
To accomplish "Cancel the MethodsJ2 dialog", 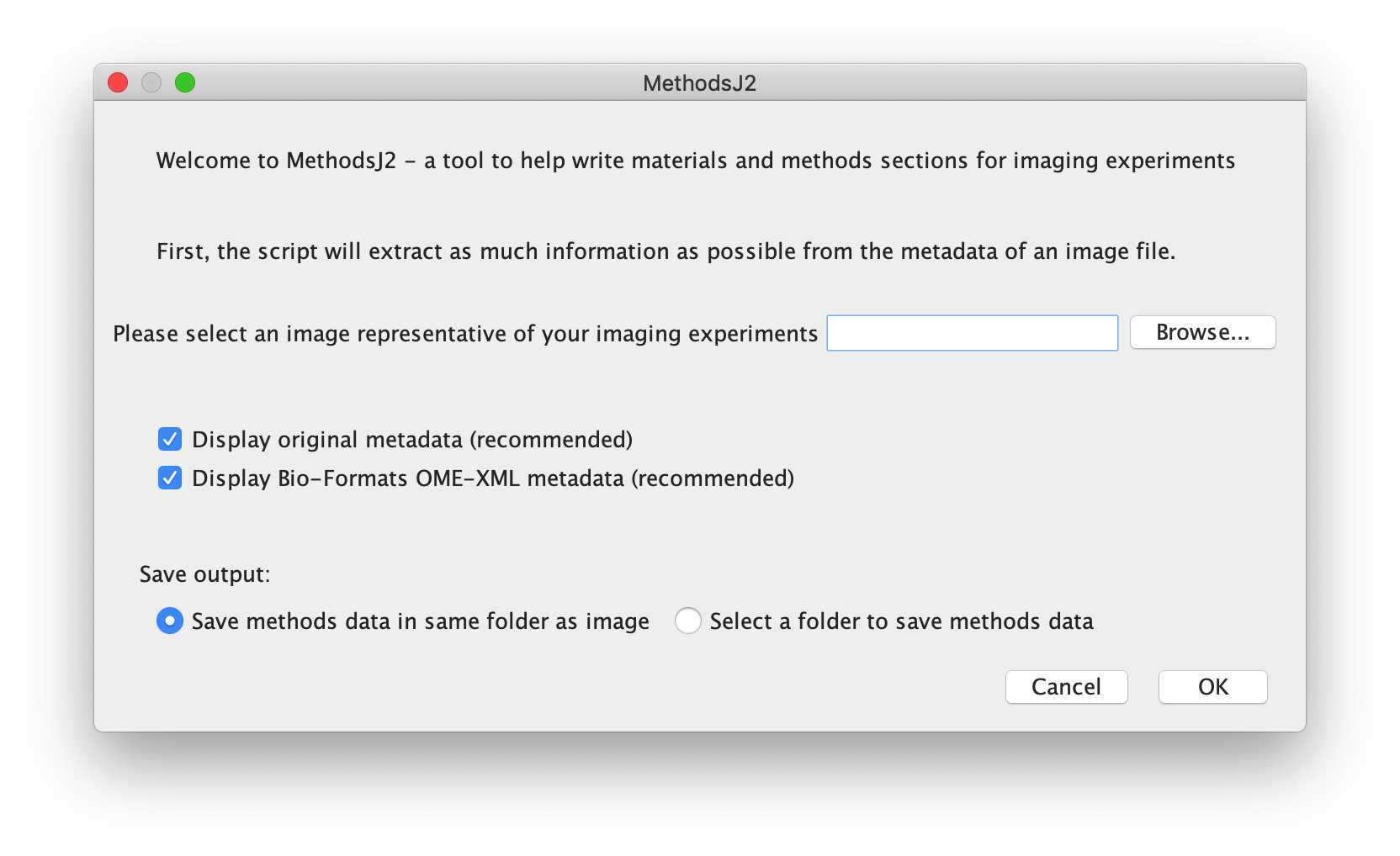I will tap(1066, 687).
